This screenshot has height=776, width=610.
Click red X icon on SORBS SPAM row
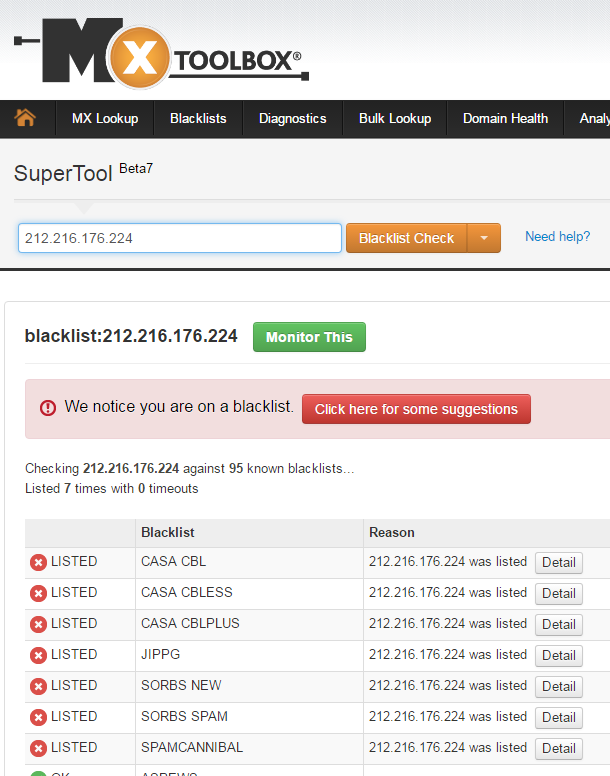pos(38,717)
